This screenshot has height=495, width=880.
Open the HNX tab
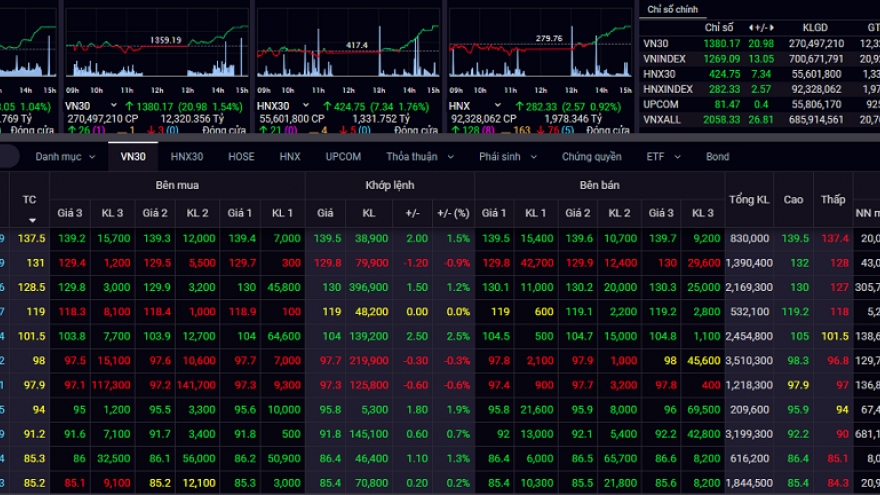(290, 157)
